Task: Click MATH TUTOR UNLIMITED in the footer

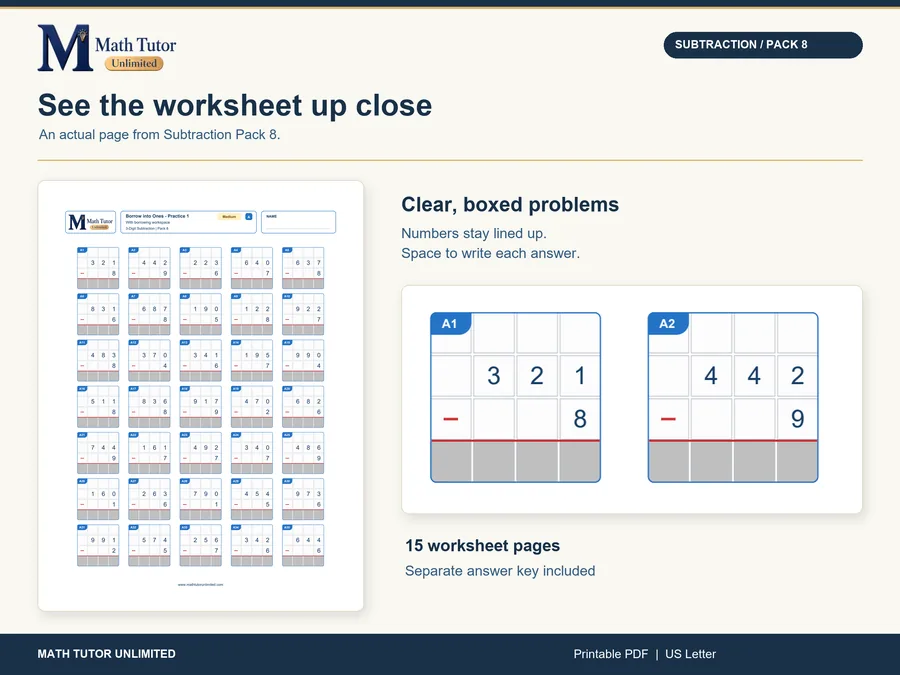Action: 107,654
